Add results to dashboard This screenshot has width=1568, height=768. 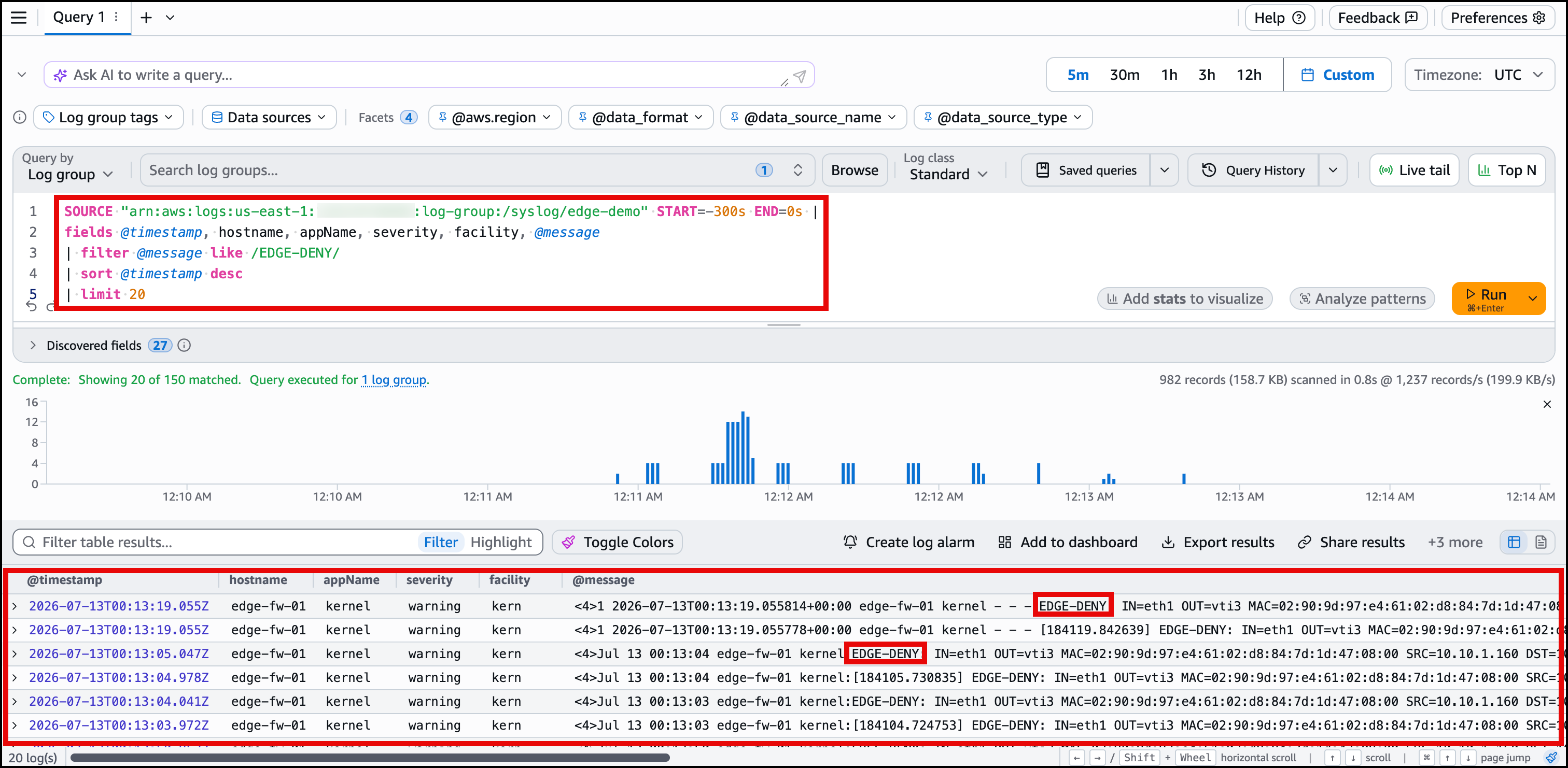click(1068, 542)
